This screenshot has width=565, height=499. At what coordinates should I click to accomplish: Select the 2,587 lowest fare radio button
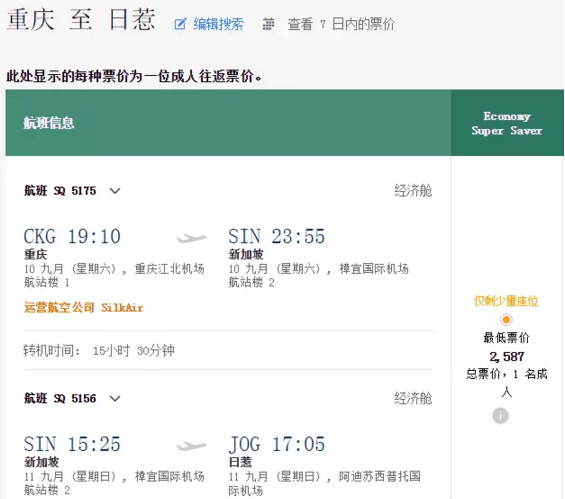(x=506, y=320)
